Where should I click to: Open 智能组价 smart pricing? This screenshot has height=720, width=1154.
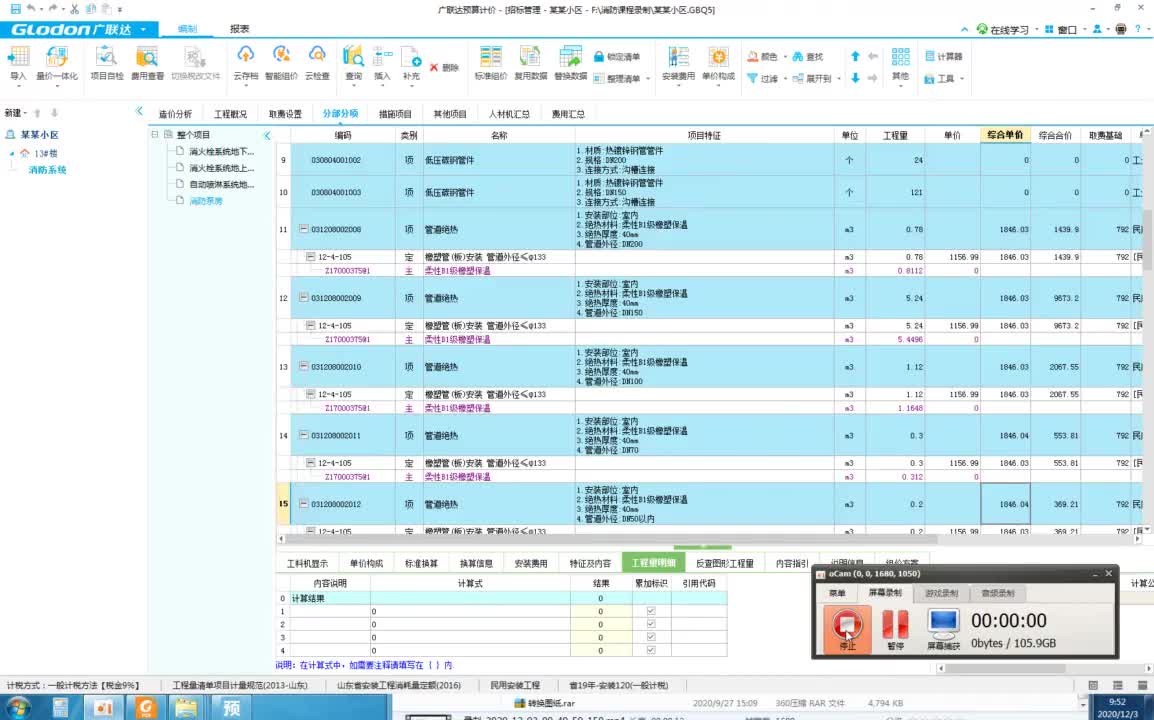click(281, 63)
